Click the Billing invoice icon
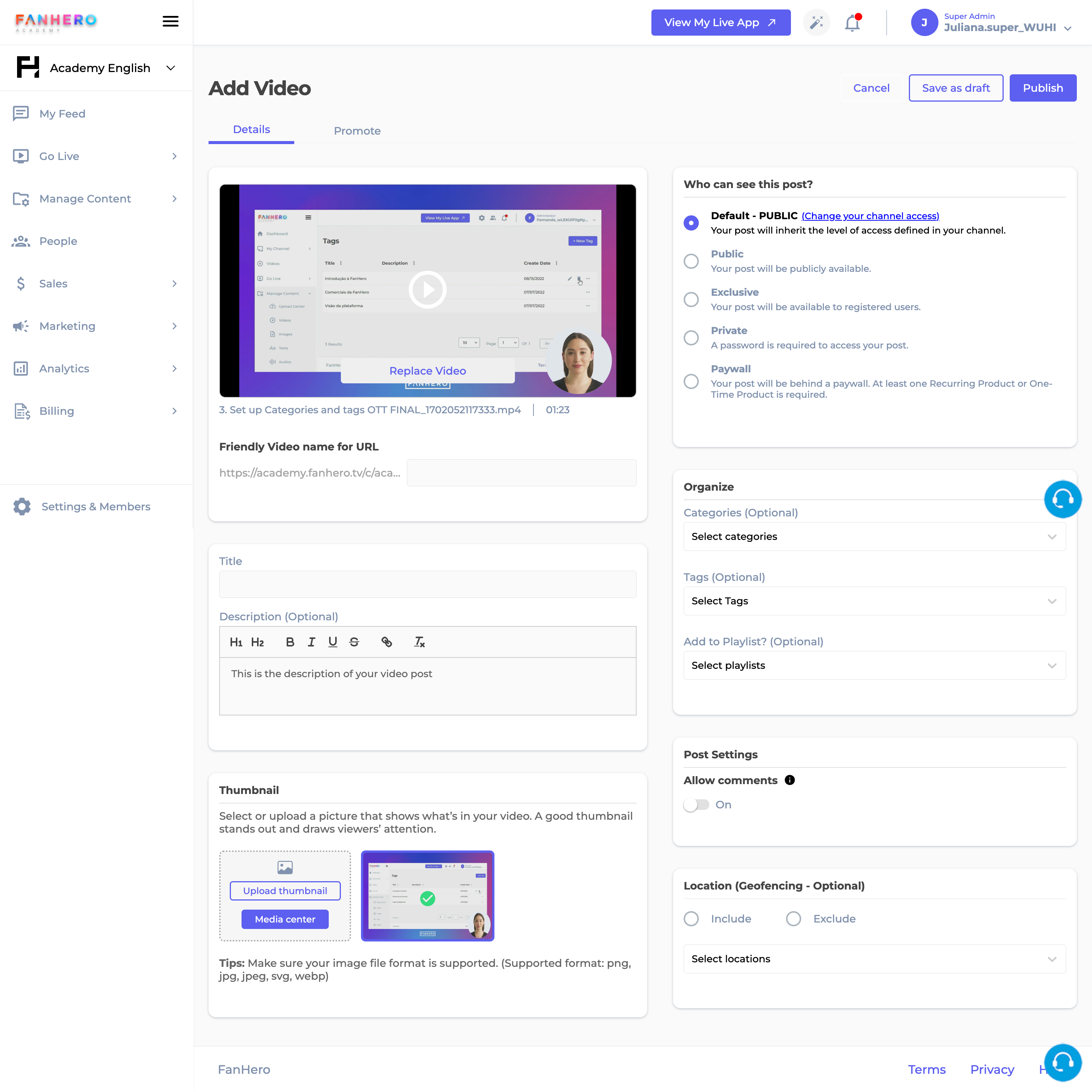This screenshot has width=1092, height=1092. (x=22, y=411)
